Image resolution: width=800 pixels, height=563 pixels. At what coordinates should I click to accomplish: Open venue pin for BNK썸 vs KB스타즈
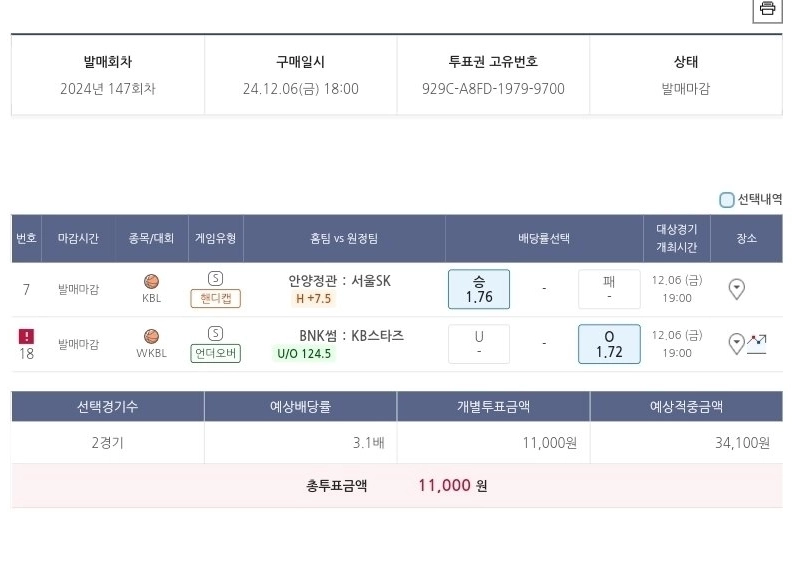tap(736, 344)
